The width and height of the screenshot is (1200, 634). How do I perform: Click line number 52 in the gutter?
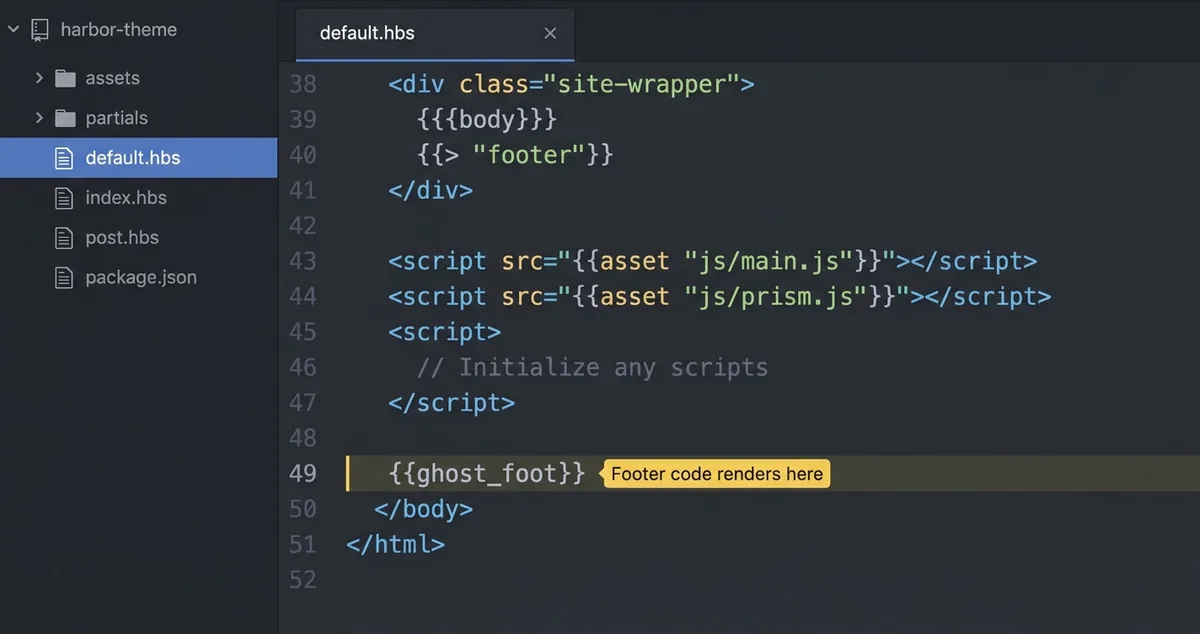tap(302, 579)
